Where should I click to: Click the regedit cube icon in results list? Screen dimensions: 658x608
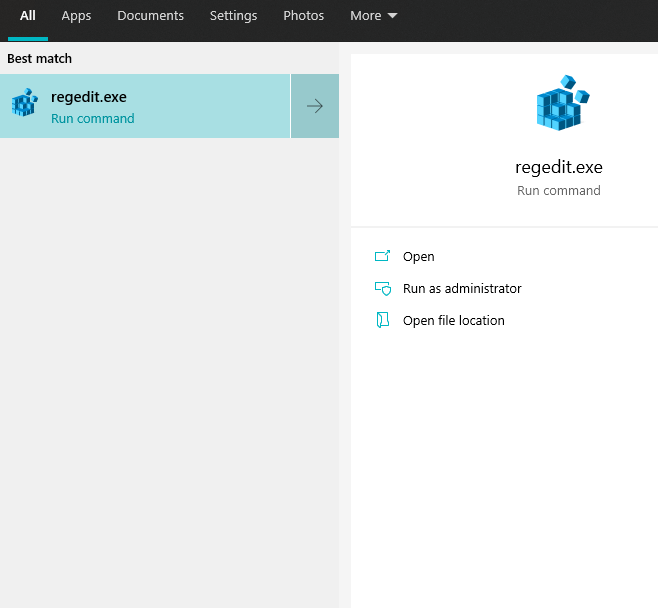coord(25,102)
